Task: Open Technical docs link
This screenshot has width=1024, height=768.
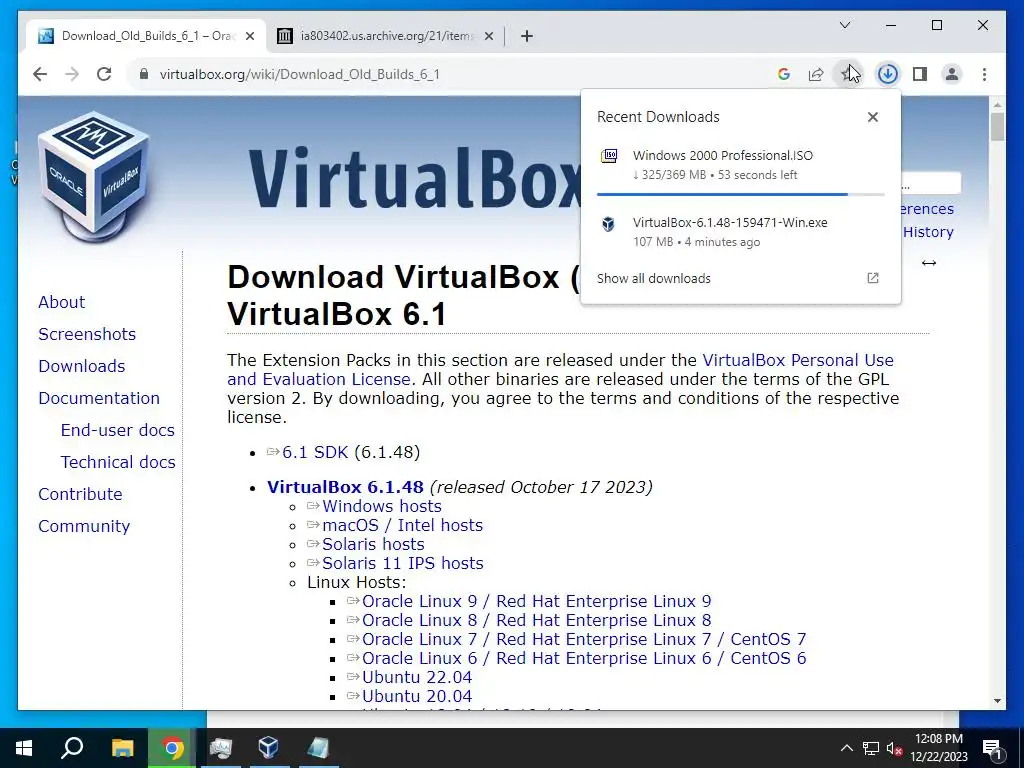Action: (118, 462)
